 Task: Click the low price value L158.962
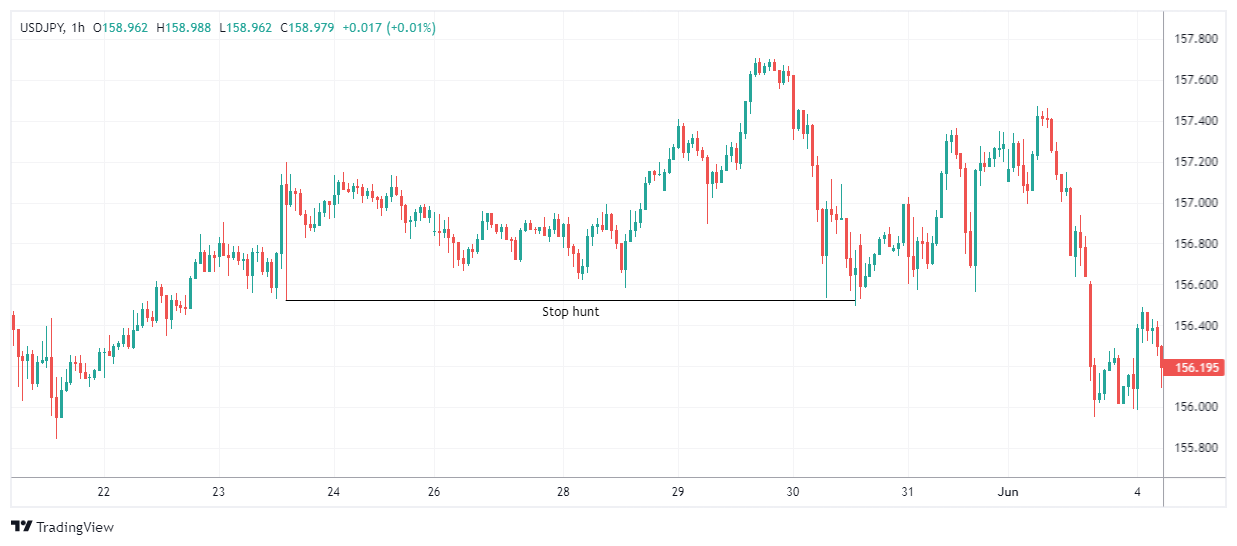[x=247, y=28]
